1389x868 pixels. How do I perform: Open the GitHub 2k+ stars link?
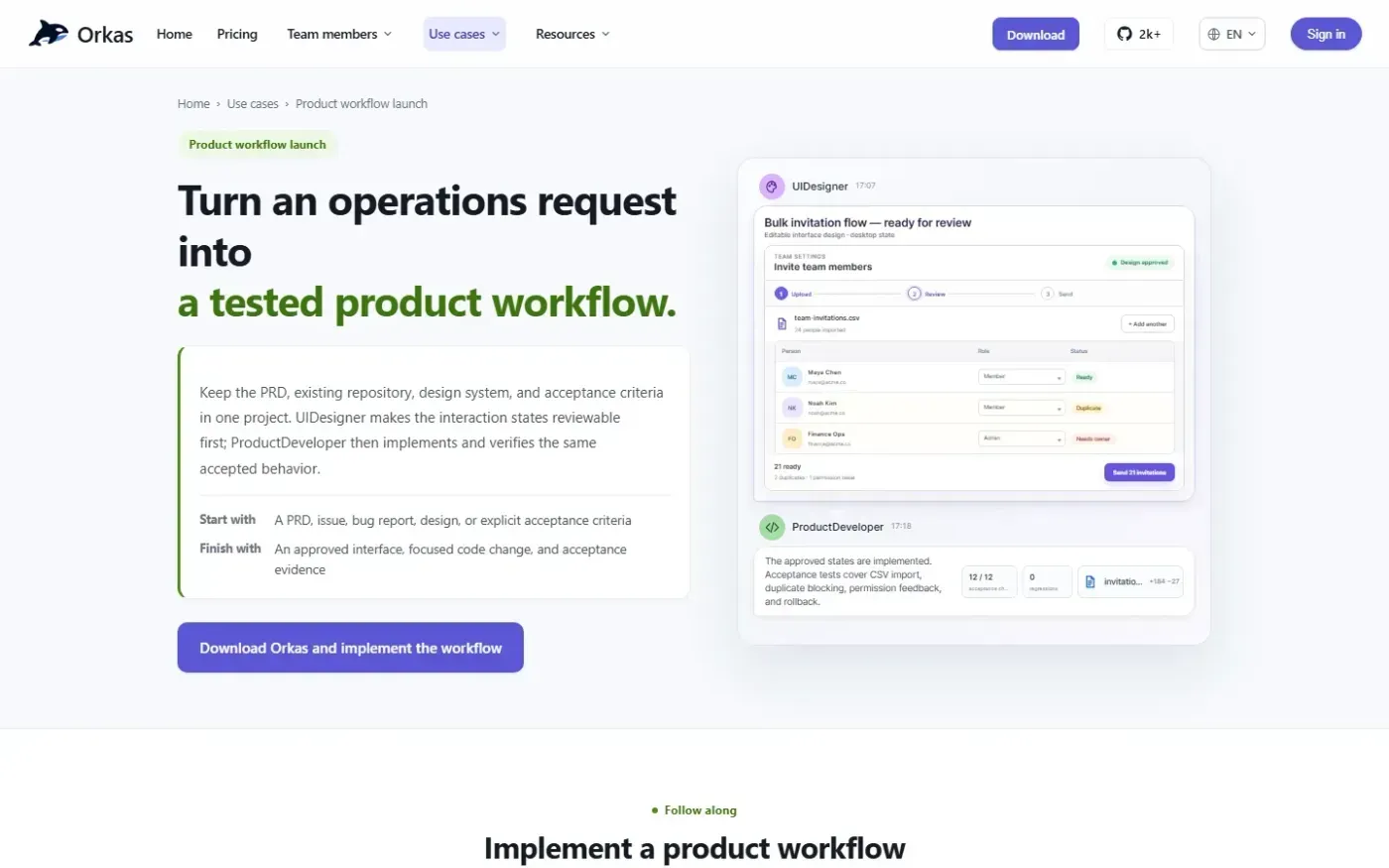(x=1139, y=34)
